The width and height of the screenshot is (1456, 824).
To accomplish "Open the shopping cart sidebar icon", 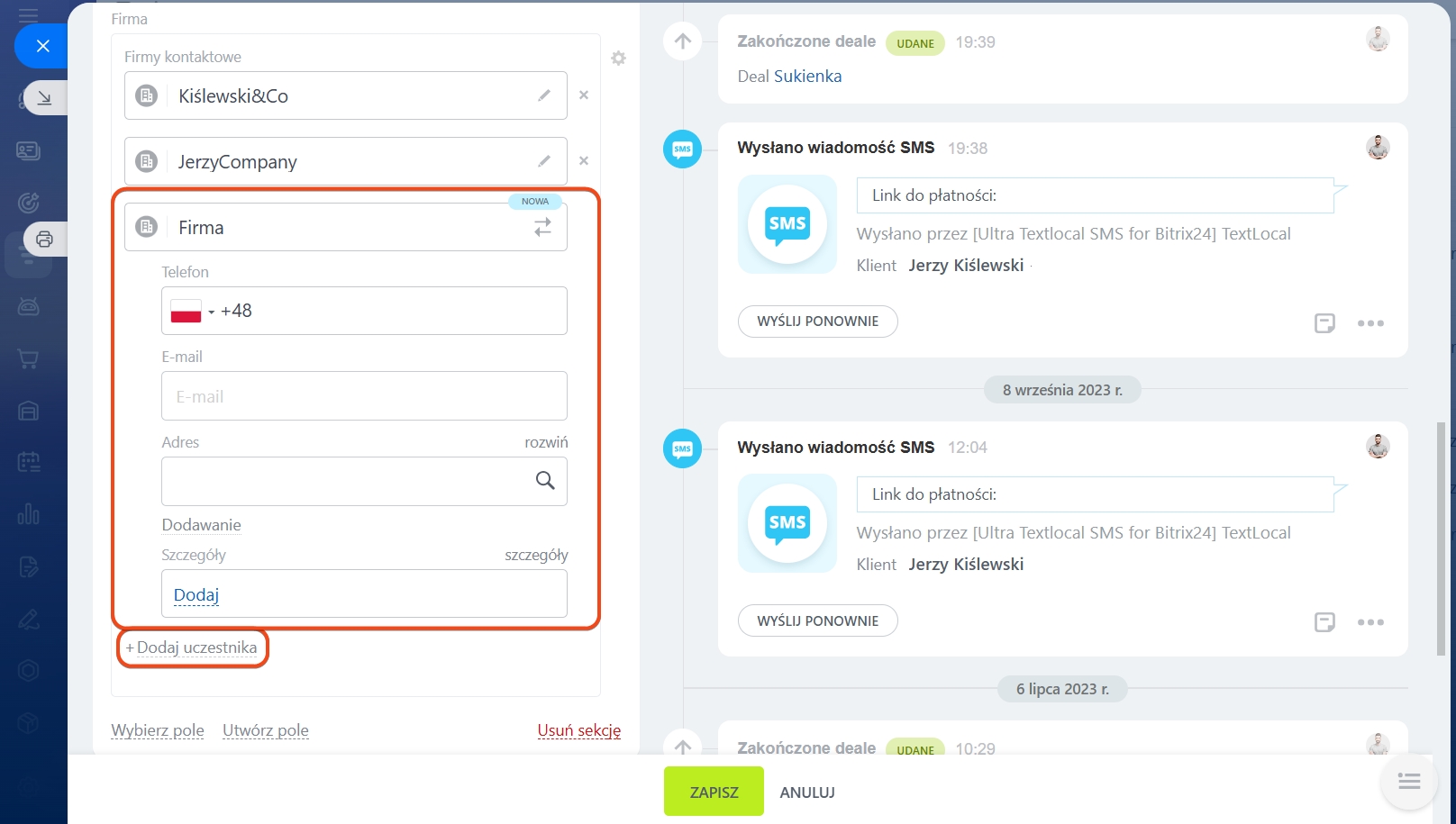I will tap(29, 359).
